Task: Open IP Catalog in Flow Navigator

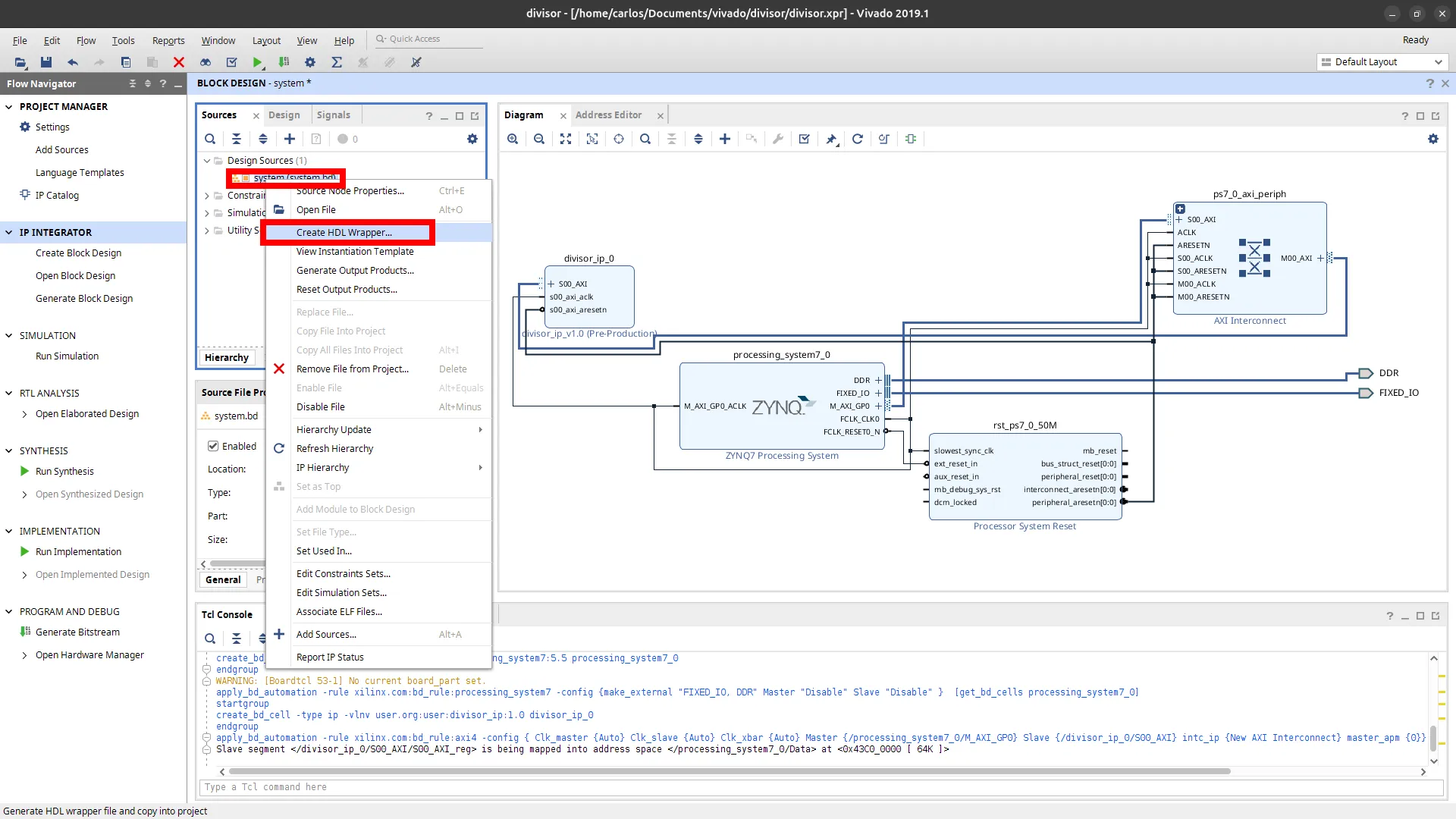Action: (57, 196)
